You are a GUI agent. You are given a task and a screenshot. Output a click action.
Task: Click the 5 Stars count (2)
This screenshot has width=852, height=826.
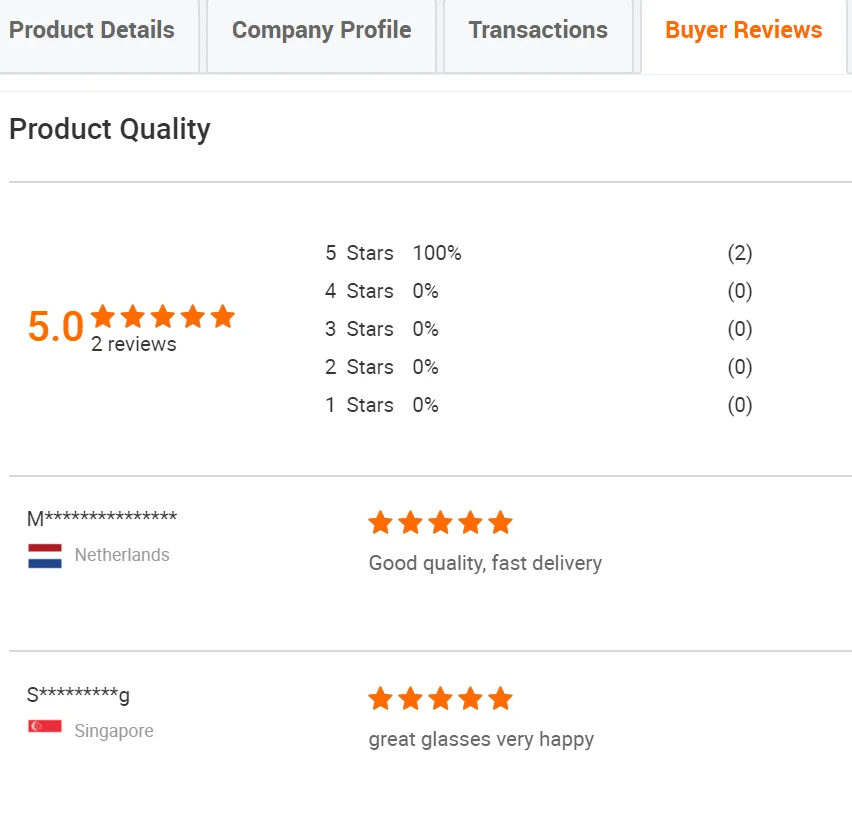click(x=739, y=254)
